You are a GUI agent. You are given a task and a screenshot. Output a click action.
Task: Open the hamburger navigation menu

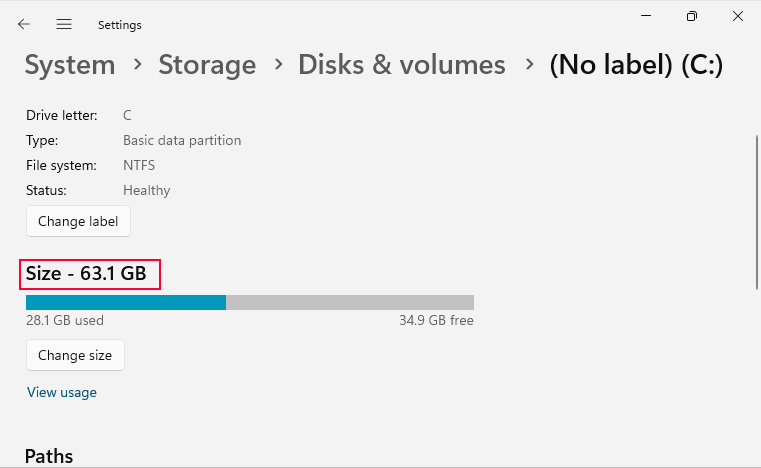point(64,24)
